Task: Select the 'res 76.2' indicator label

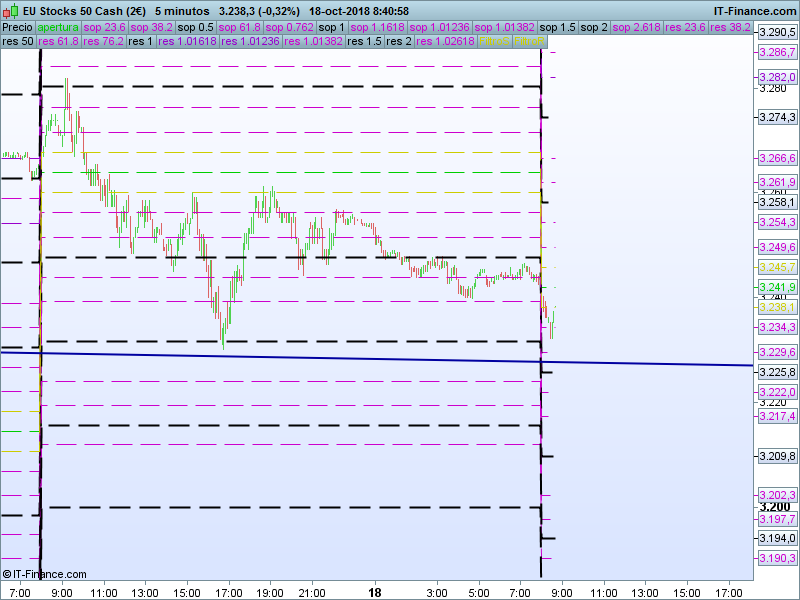Action: [x=103, y=41]
